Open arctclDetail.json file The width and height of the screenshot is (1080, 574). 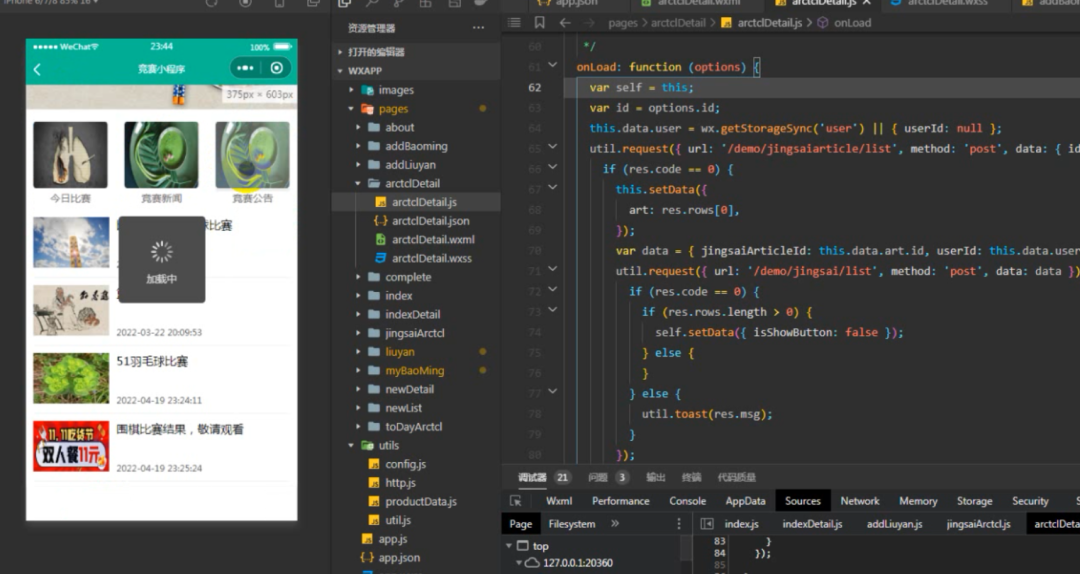tap(430, 221)
